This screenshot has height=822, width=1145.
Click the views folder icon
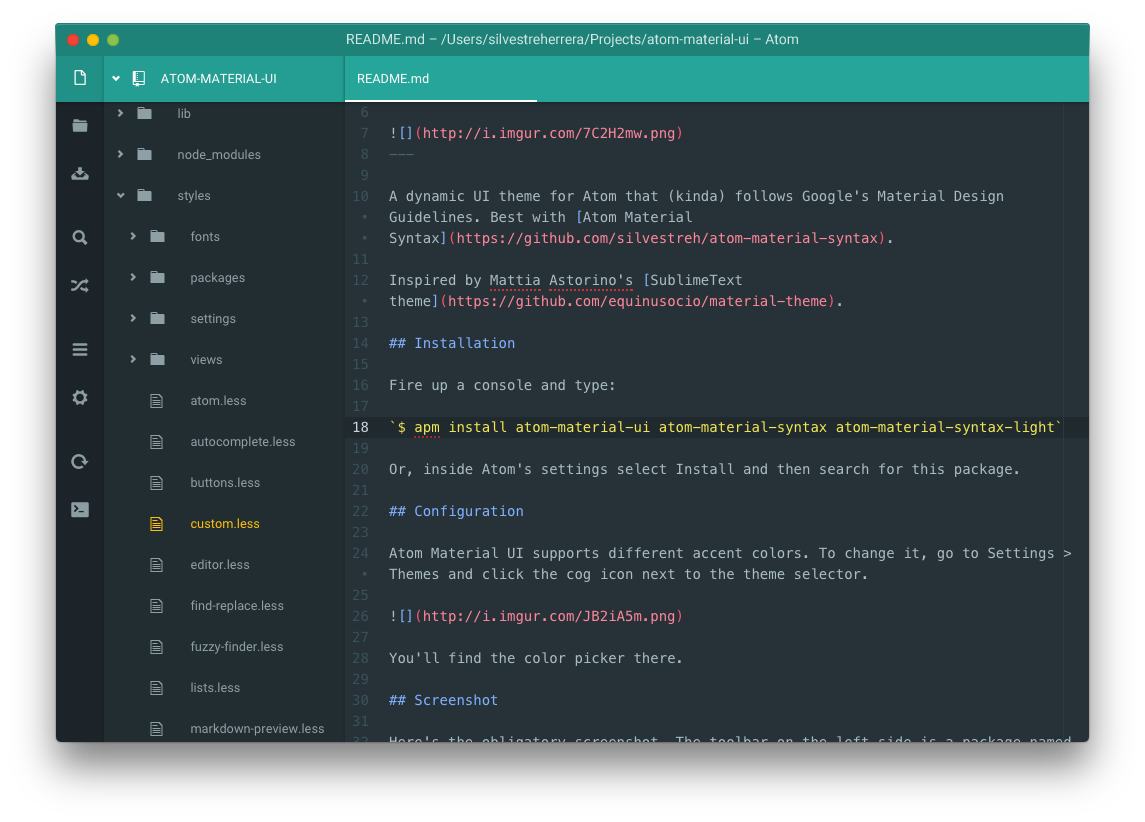click(x=157, y=358)
